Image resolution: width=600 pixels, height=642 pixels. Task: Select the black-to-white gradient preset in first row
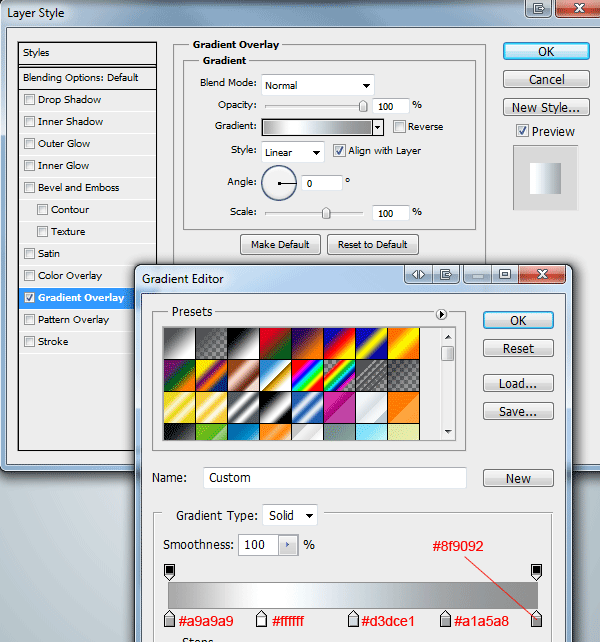243,344
